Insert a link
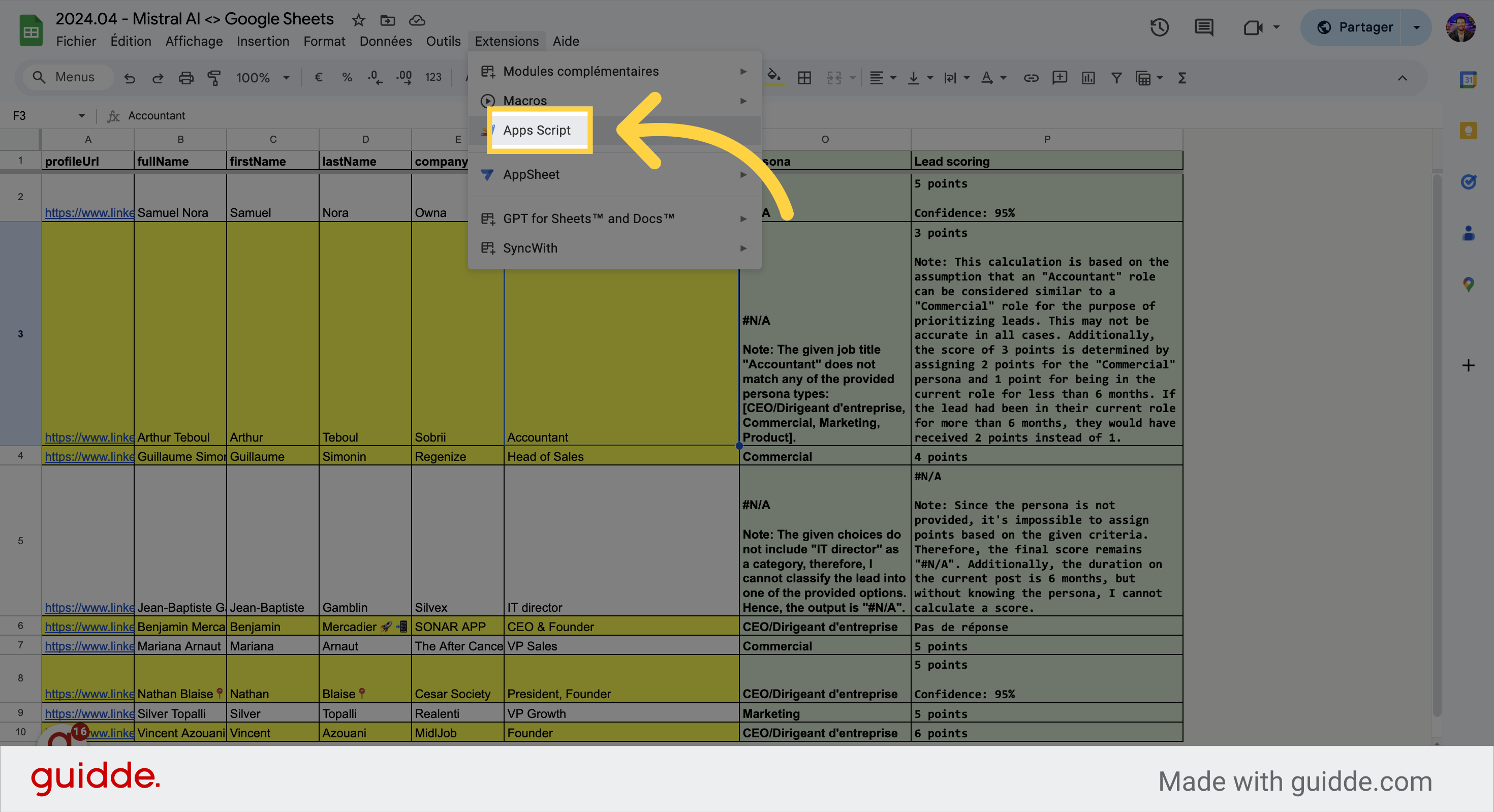Image resolution: width=1494 pixels, height=812 pixels. pos(1031,77)
